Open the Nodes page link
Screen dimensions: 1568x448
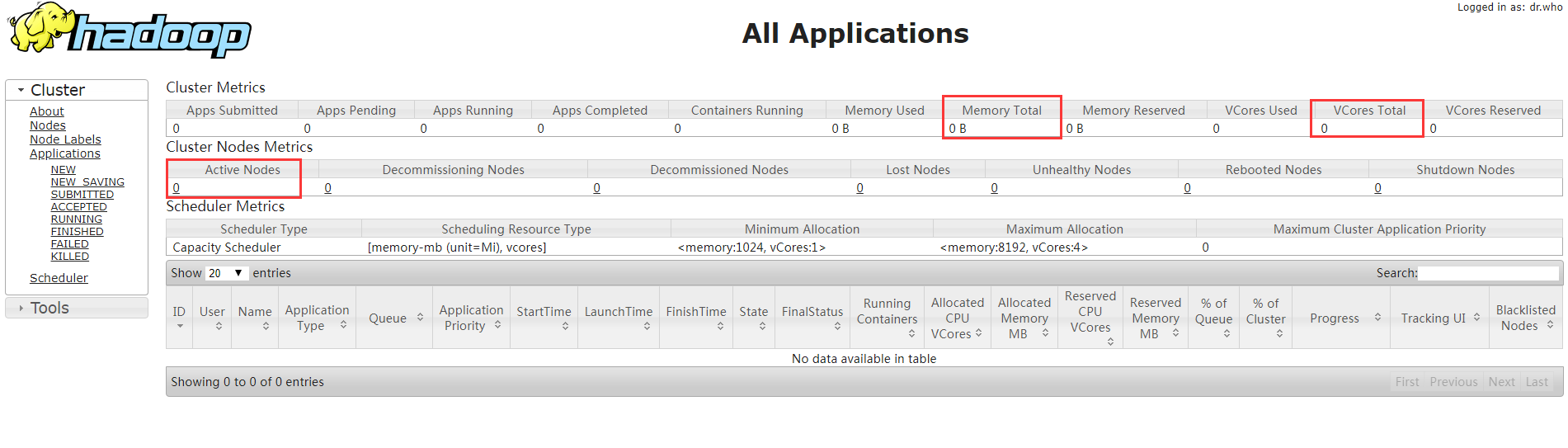tap(48, 125)
